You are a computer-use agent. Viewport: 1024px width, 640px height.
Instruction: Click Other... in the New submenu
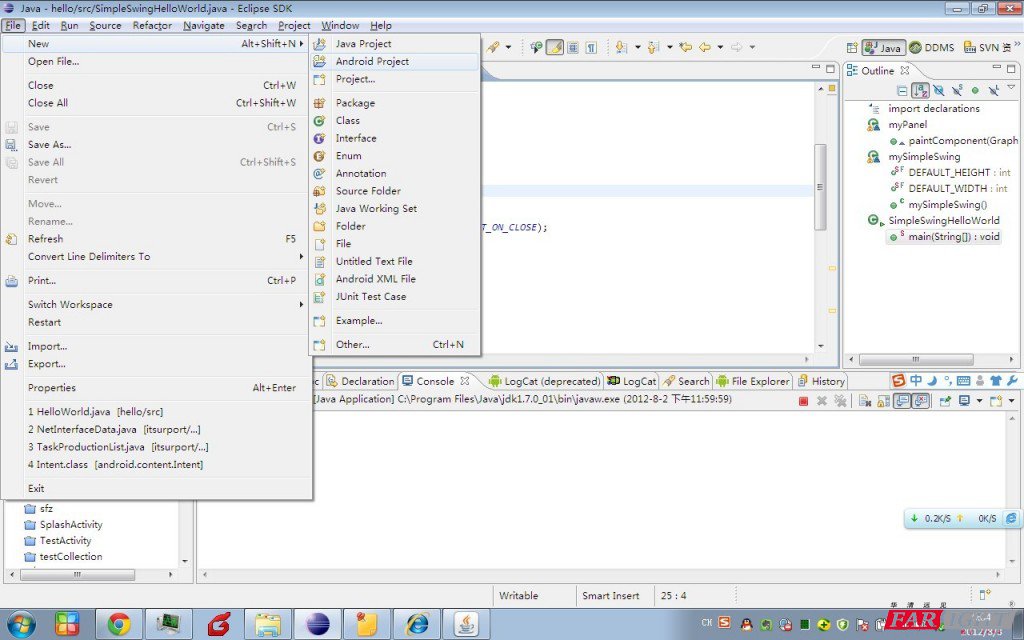pyautogui.click(x=395, y=345)
